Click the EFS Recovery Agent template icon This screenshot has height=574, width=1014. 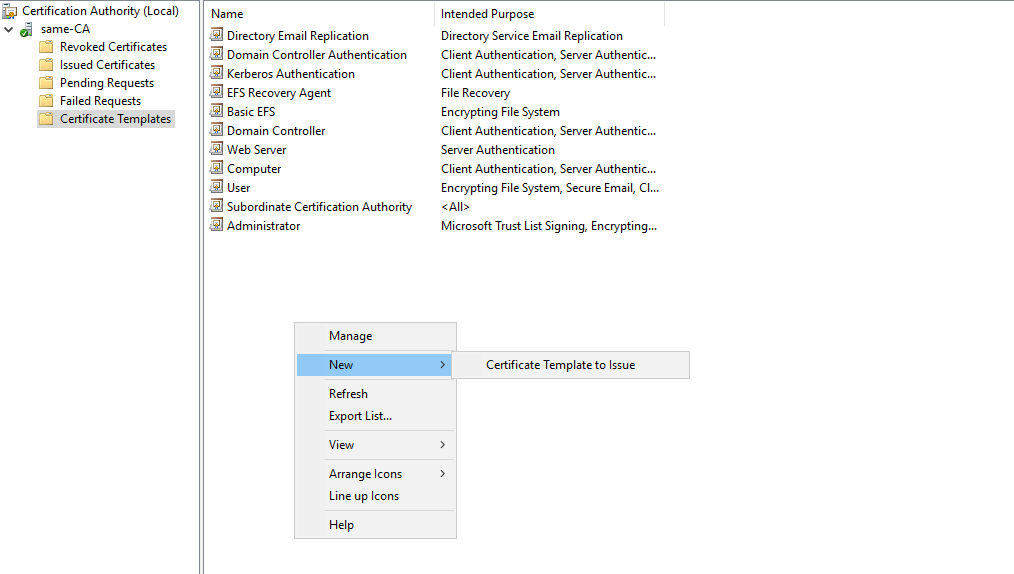[217, 92]
